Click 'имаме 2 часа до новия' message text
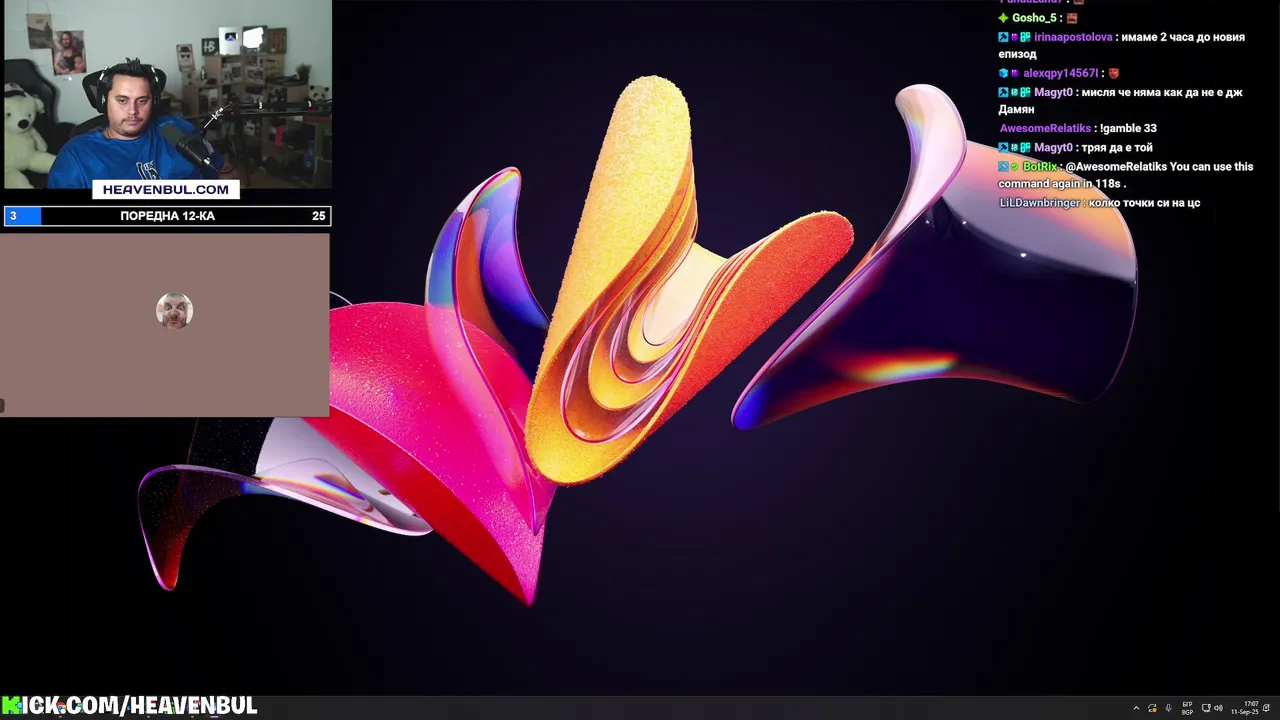Screen dimensions: 1280x720 click(1183, 37)
